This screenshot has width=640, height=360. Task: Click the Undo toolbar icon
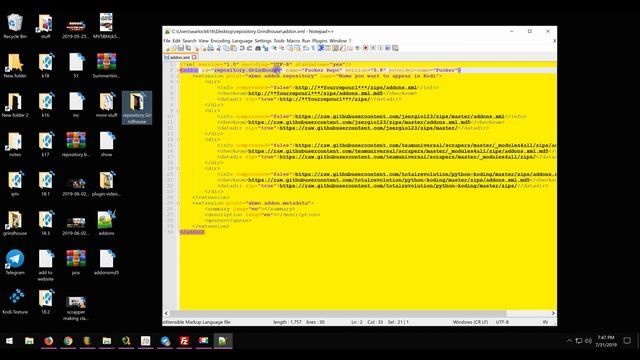(x=242, y=48)
